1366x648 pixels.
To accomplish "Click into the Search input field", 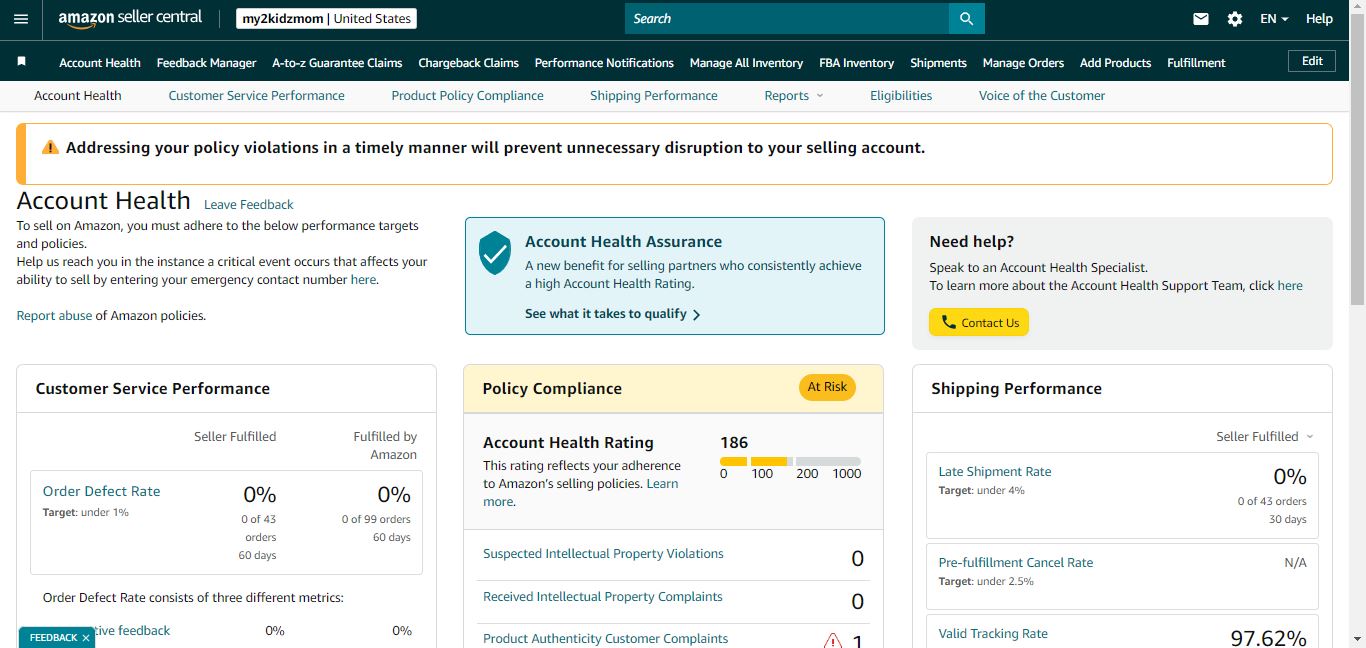I will tap(787, 19).
